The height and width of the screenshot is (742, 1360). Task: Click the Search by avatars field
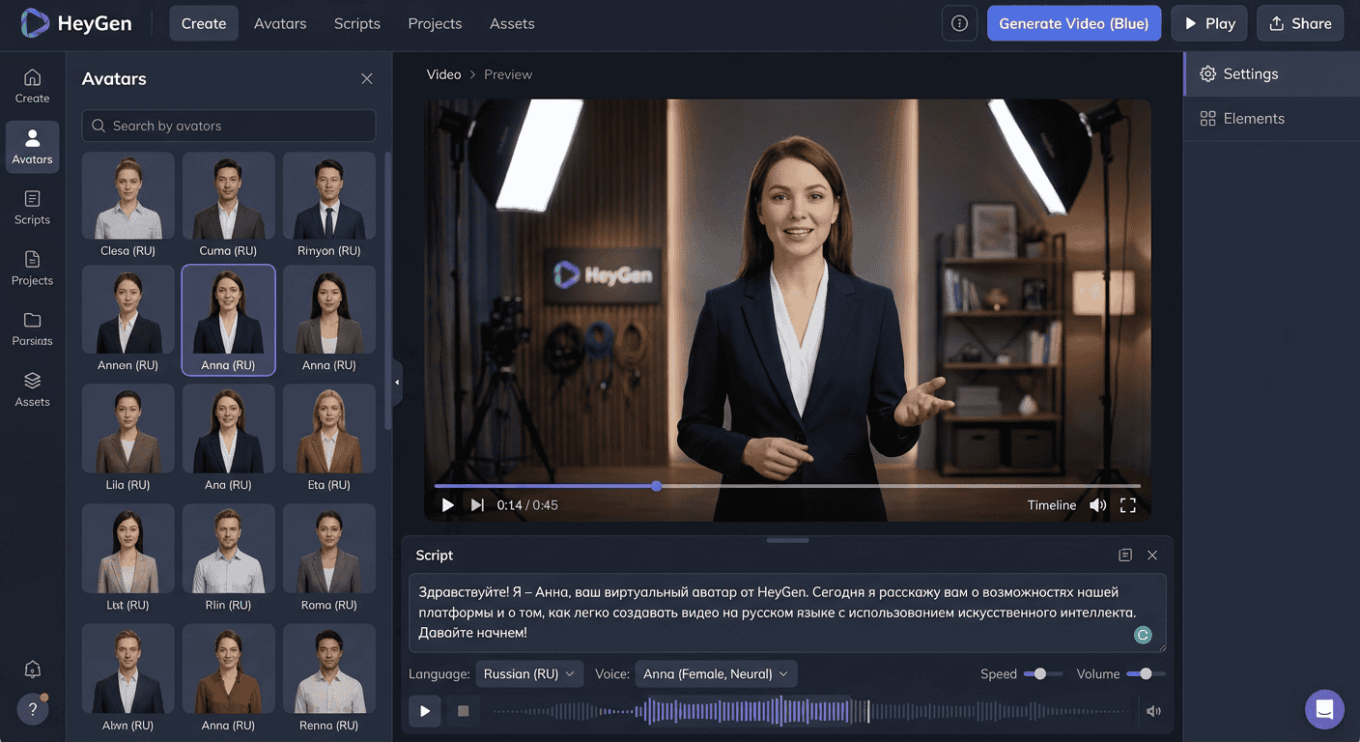coord(229,126)
